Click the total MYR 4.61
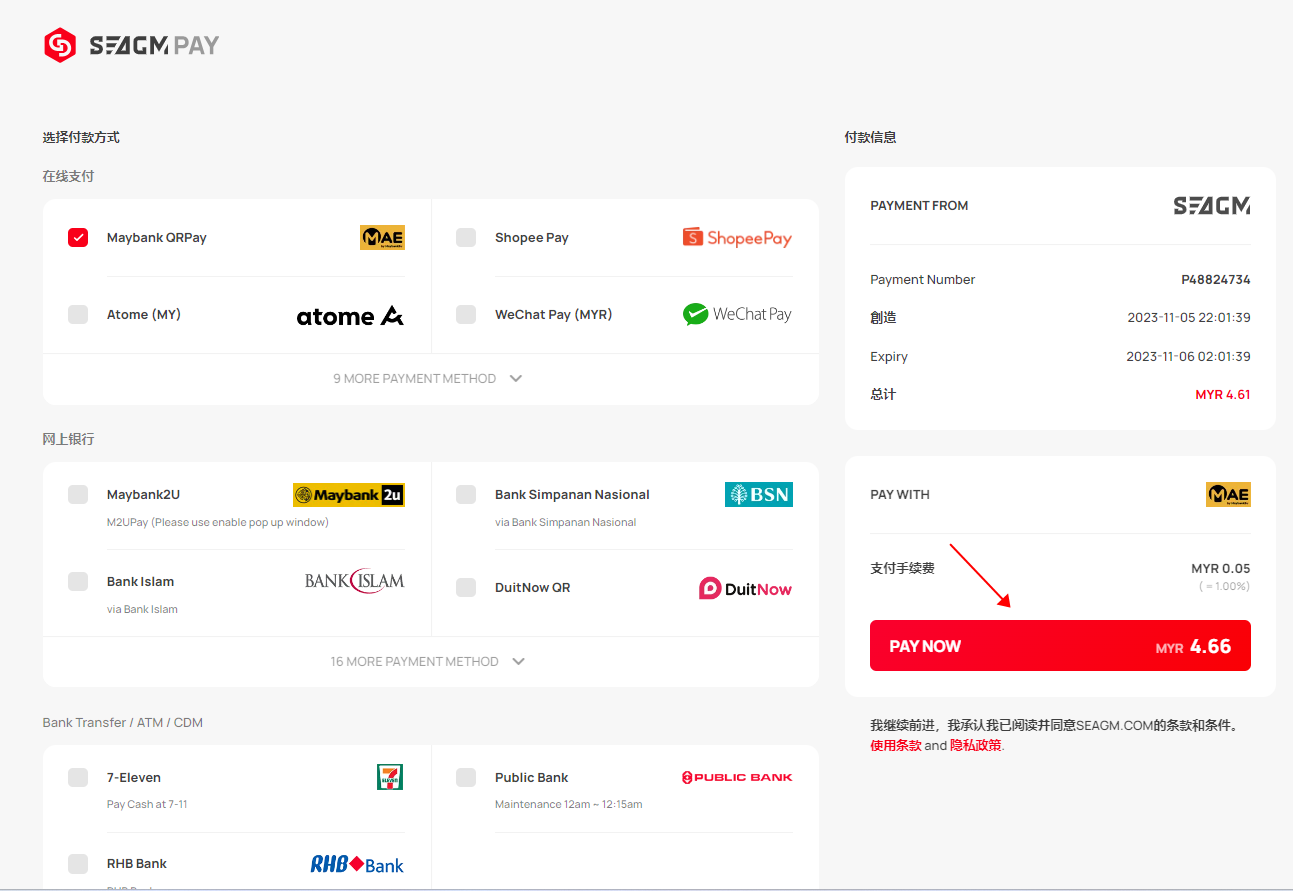This screenshot has height=891, width=1293. 1223,395
